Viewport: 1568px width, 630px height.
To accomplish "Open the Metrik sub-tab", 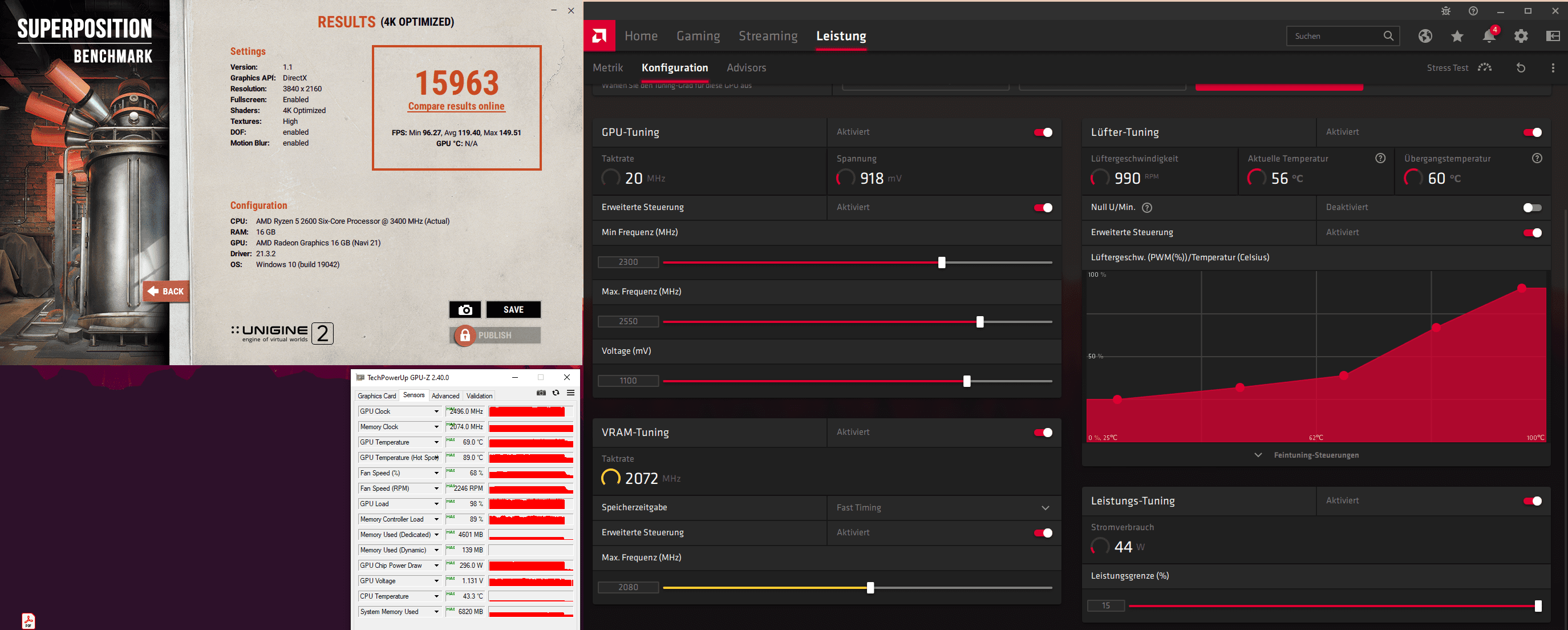I will [607, 67].
